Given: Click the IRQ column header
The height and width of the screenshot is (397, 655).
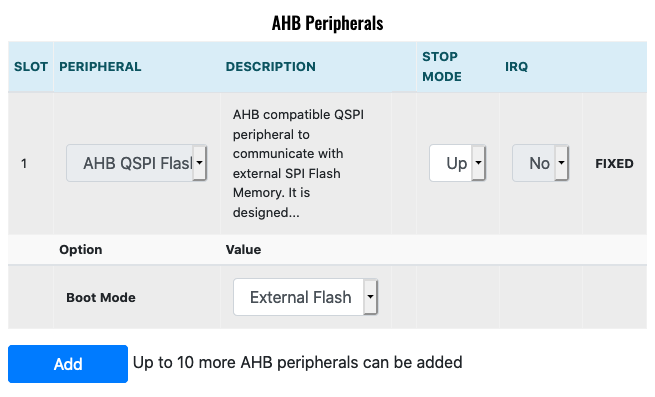Looking at the screenshot, I should pyautogui.click(x=516, y=67).
